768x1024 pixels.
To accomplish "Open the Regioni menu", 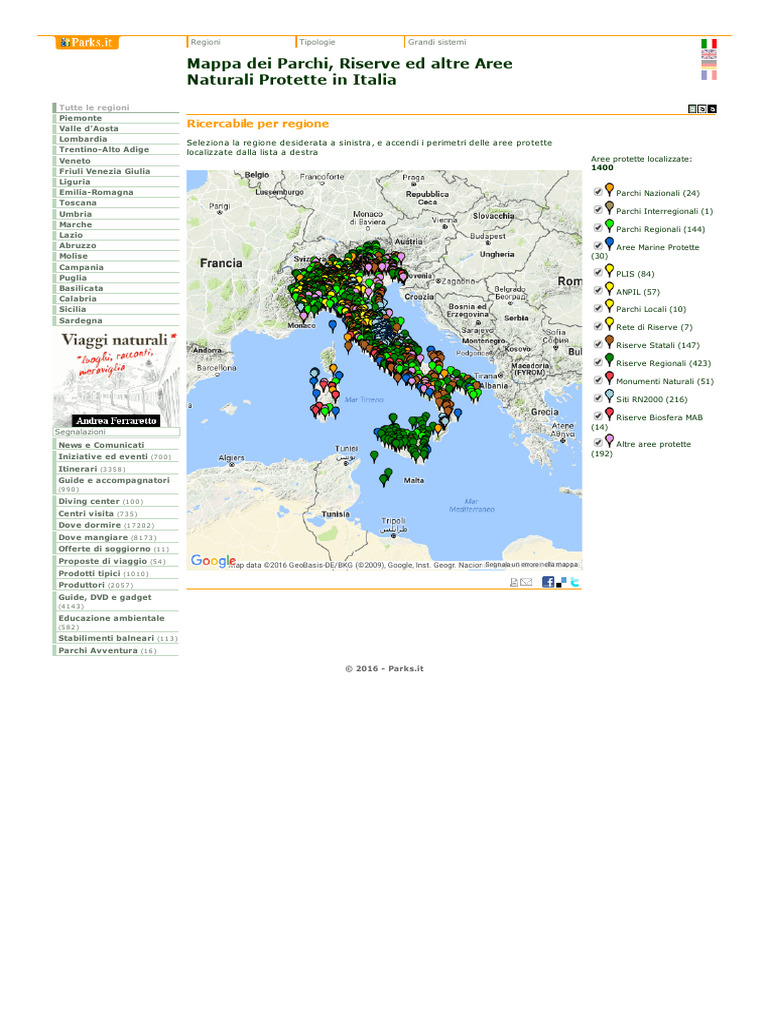I will point(206,42).
